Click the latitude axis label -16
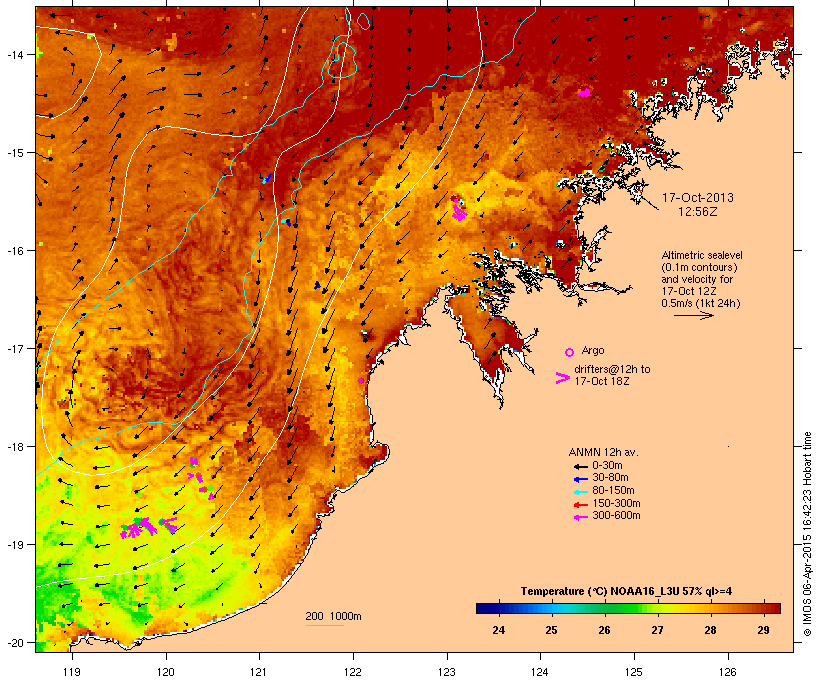 pos(14,251)
